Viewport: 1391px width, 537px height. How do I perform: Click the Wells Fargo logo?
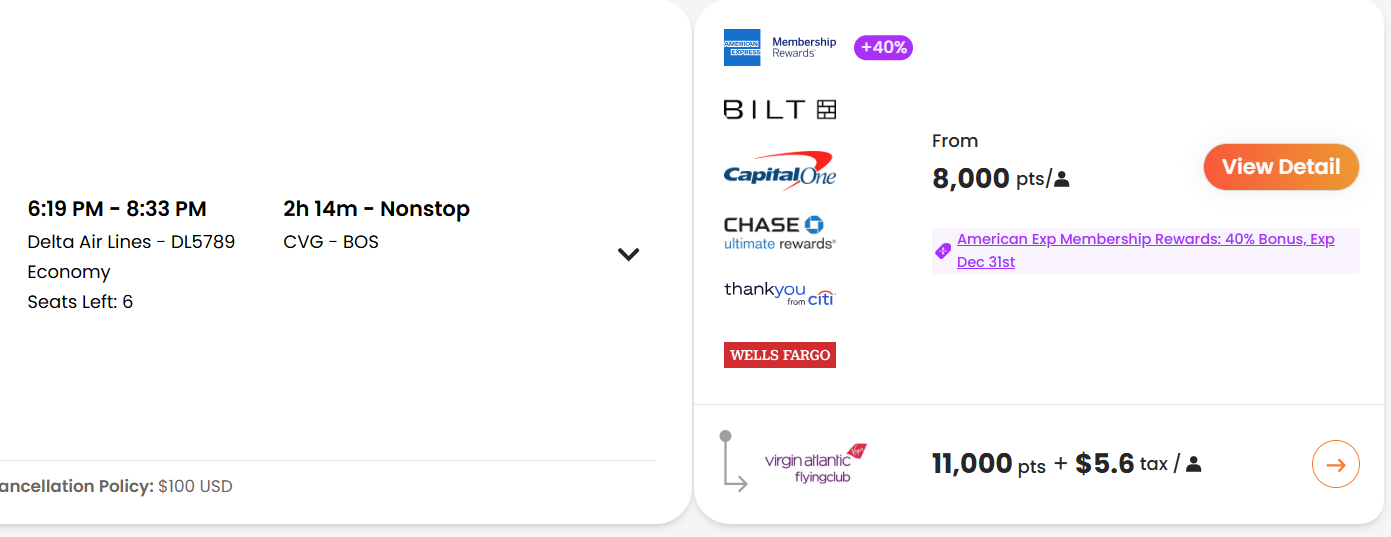click(779, 355)
